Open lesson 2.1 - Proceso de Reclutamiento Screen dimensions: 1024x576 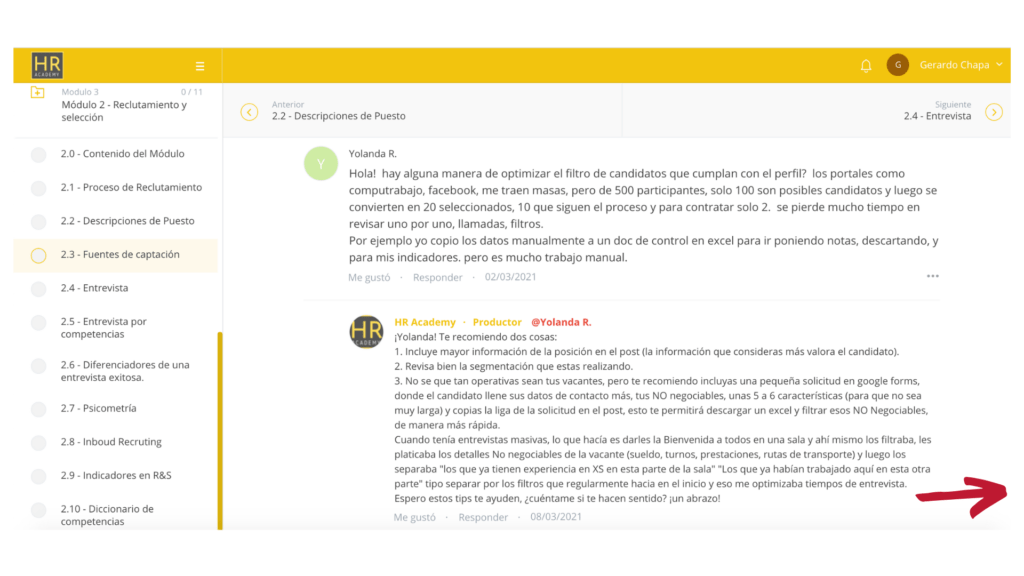[x=131, y=187]
